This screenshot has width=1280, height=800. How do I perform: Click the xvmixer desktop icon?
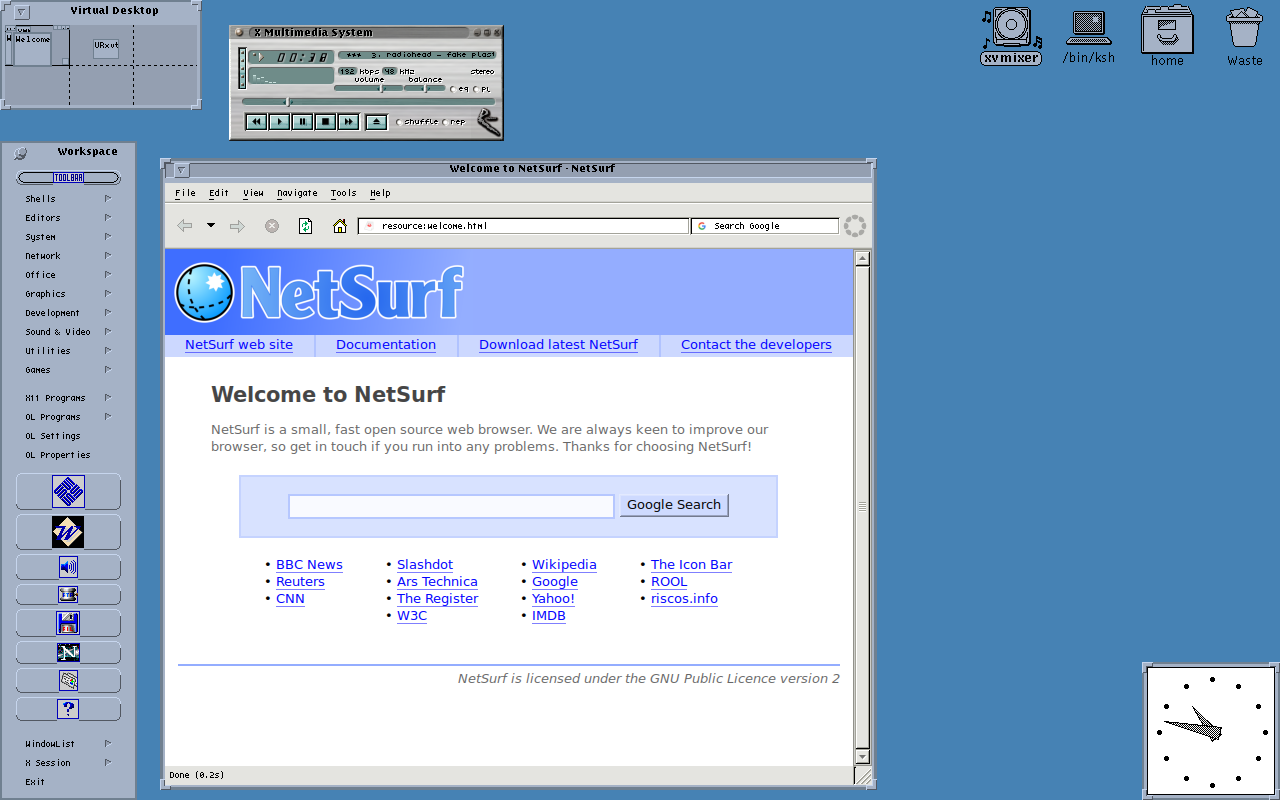pos(1011,36)
